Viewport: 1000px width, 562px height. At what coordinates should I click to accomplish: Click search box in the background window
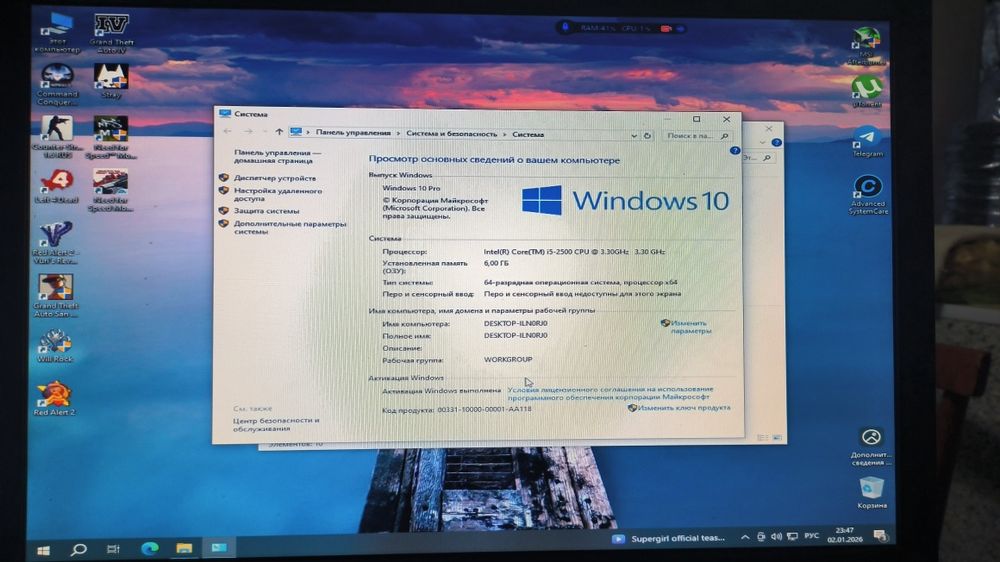click(759, 158)
